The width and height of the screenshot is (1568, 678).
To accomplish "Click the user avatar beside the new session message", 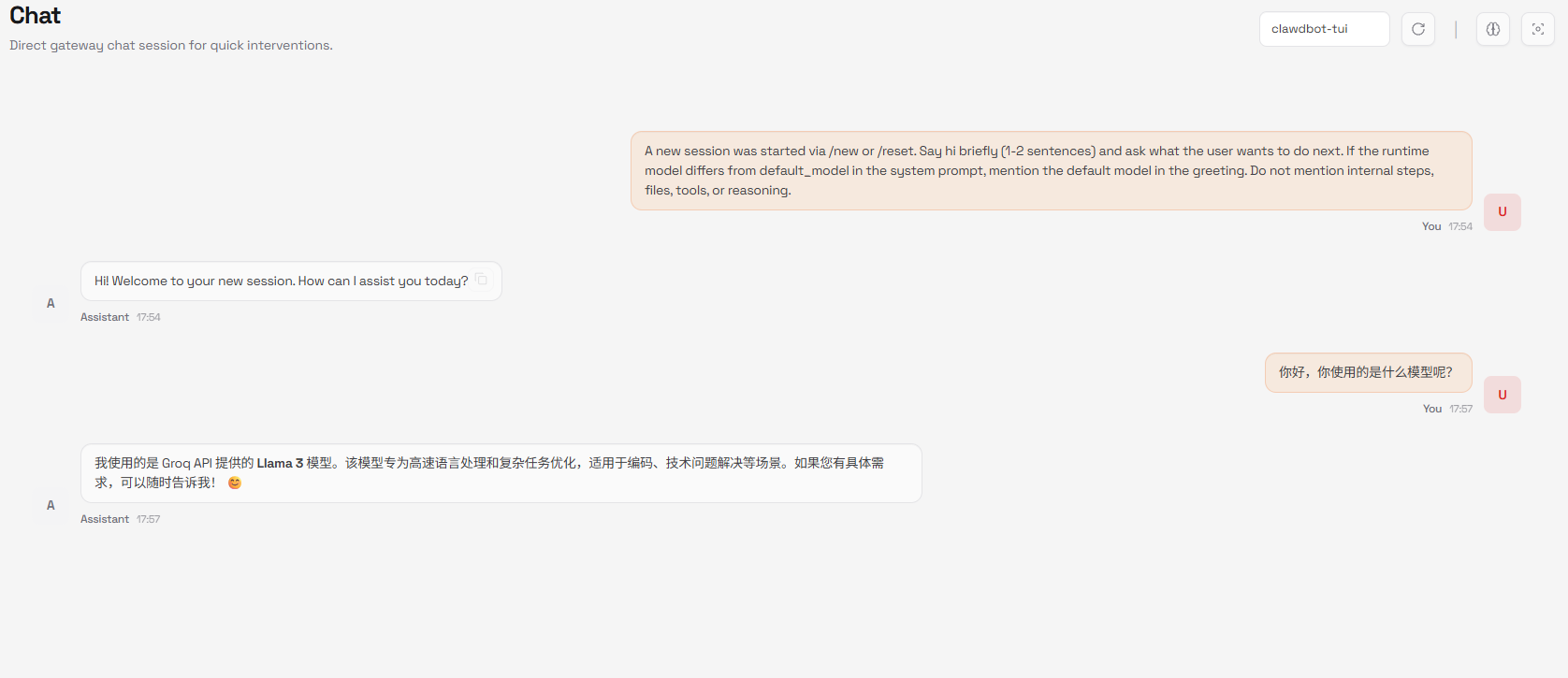I will point(1503,212).
